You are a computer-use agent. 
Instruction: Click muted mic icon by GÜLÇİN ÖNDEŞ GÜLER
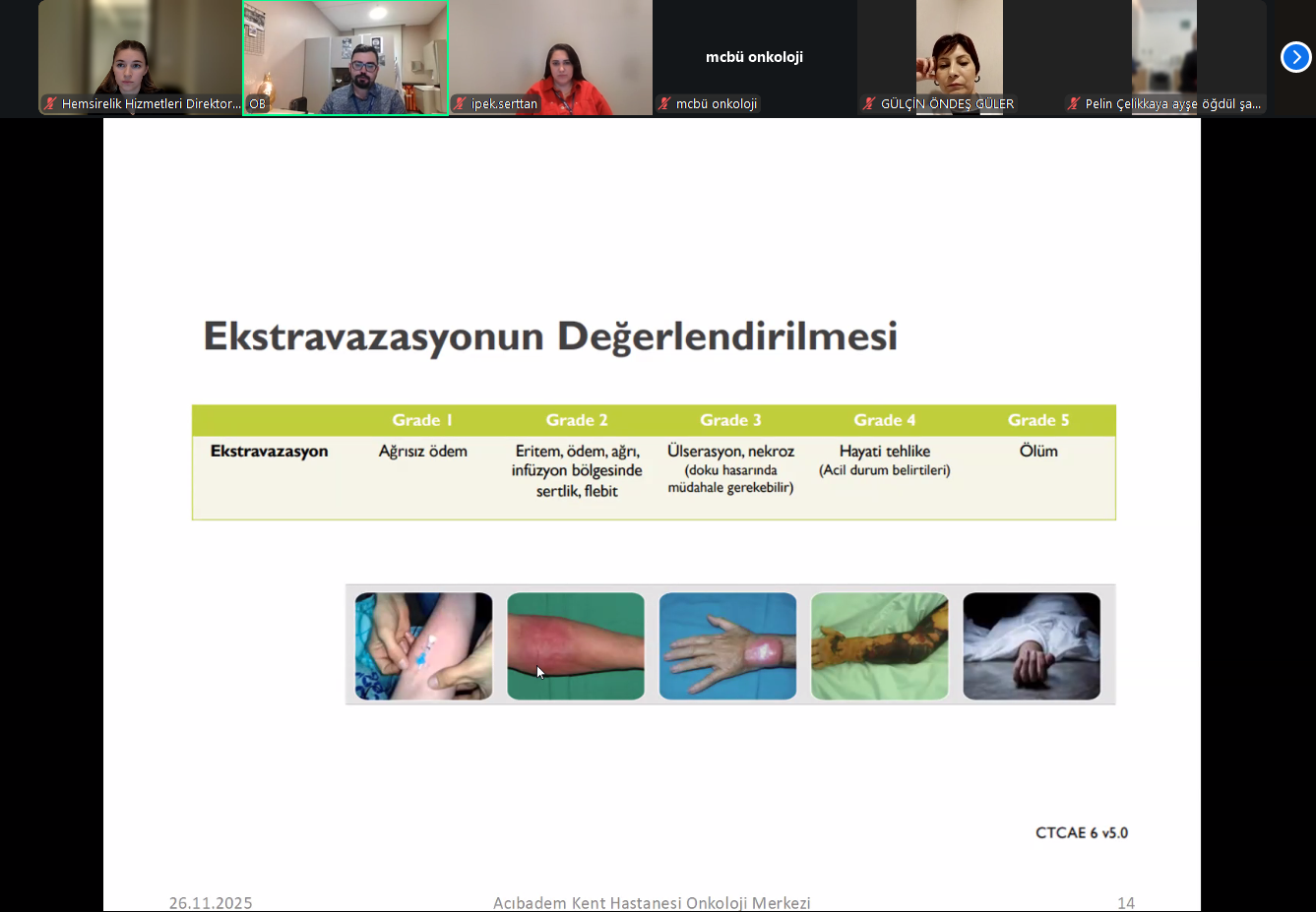(x=869, y=103)
